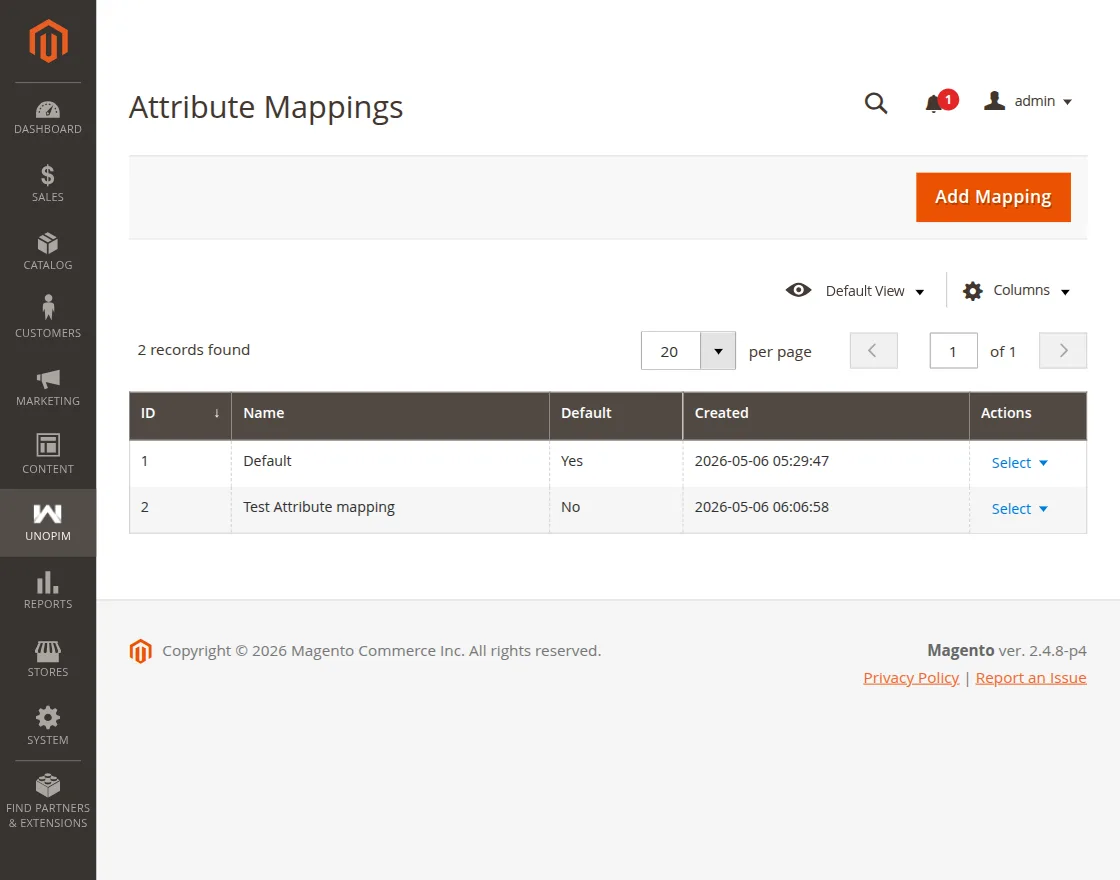Open the Stores sidebar menu
Screen dimensions: 1120x880
(48, 659)
